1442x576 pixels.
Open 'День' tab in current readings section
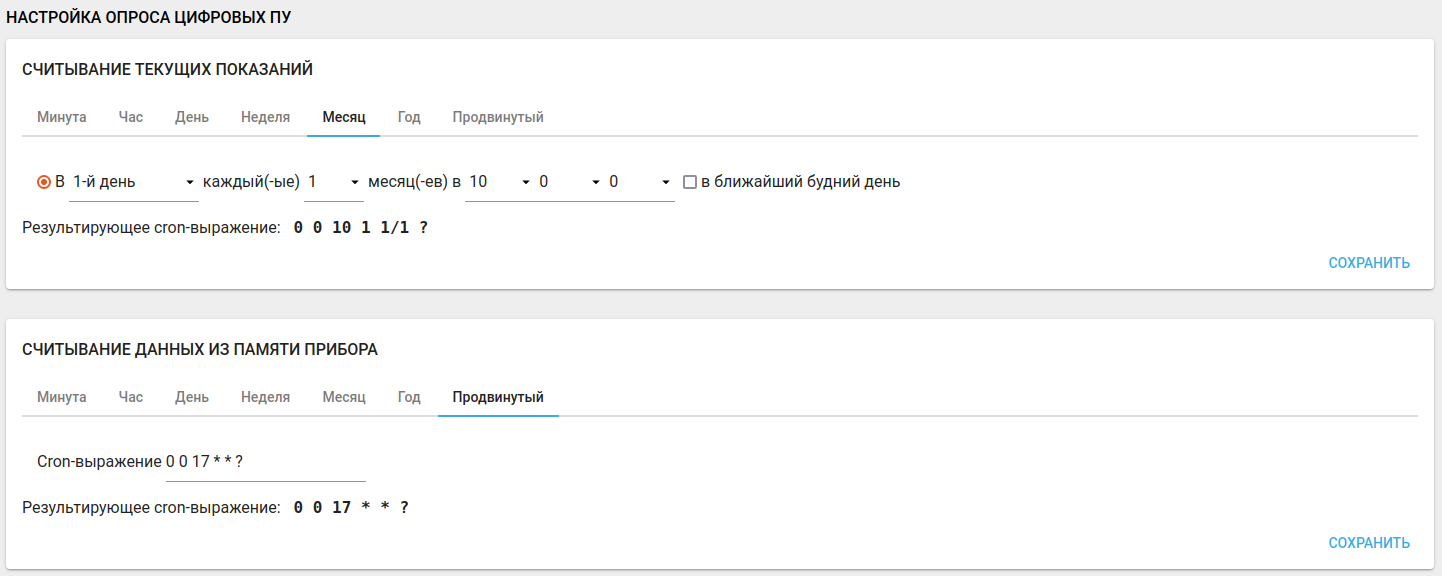point(192,117)
